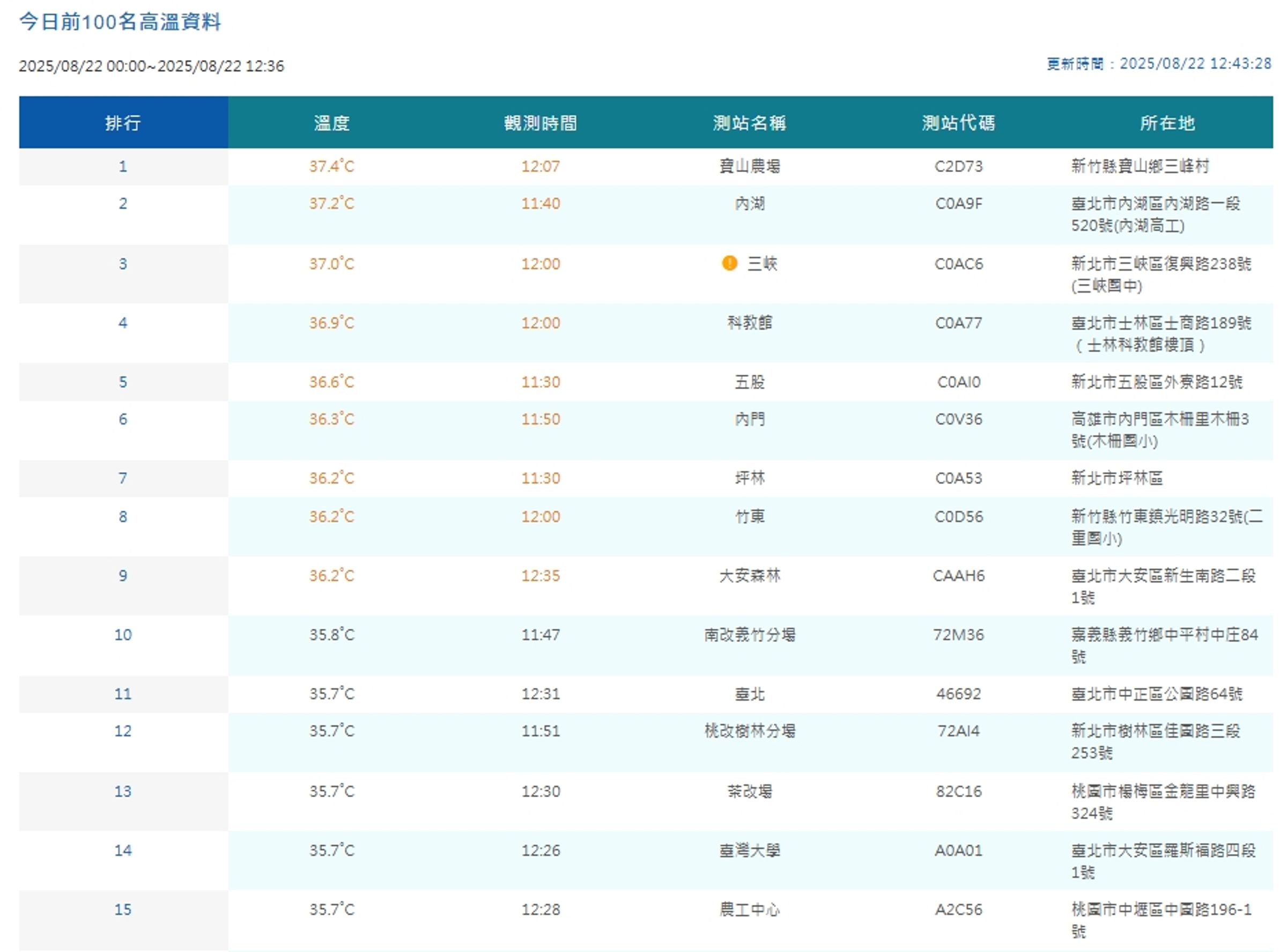Click observation time 11:40
The width and height of the screenshot is (1287, 952).
[x=541, y=203]
